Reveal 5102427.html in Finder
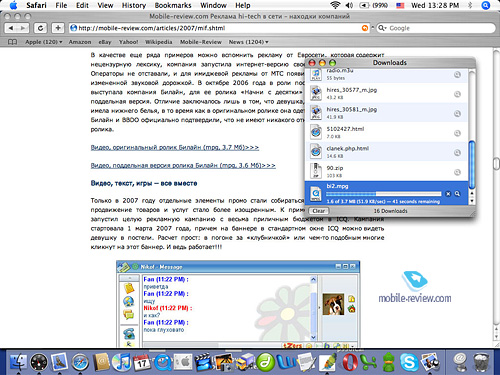The height and width of the screenshot is (375, 500). (457, 133)
